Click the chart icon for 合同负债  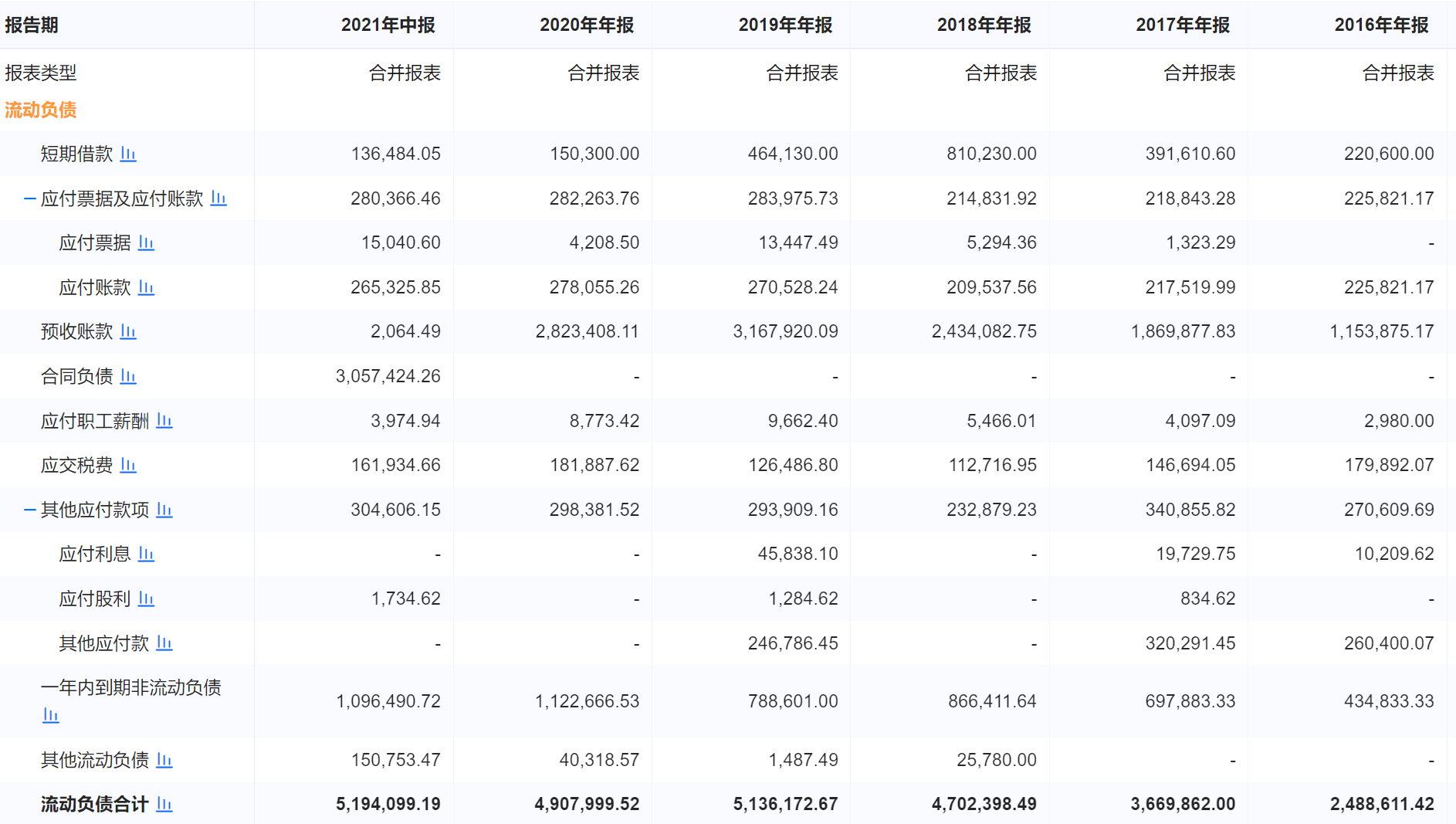click(x=129, y=377)
